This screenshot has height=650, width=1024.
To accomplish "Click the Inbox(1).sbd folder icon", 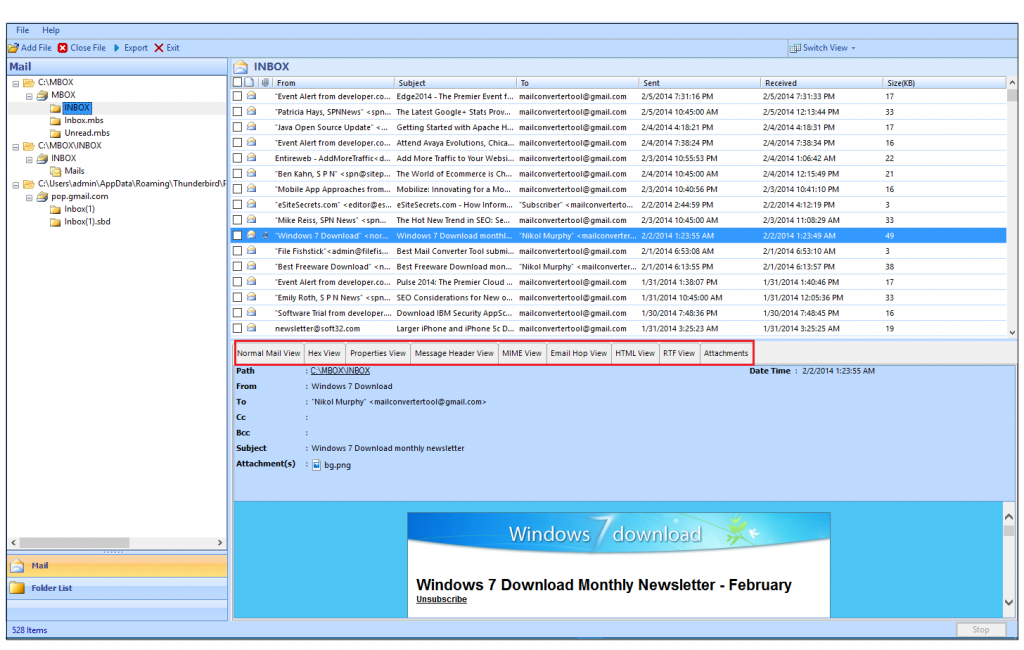I will coord(56,222).
